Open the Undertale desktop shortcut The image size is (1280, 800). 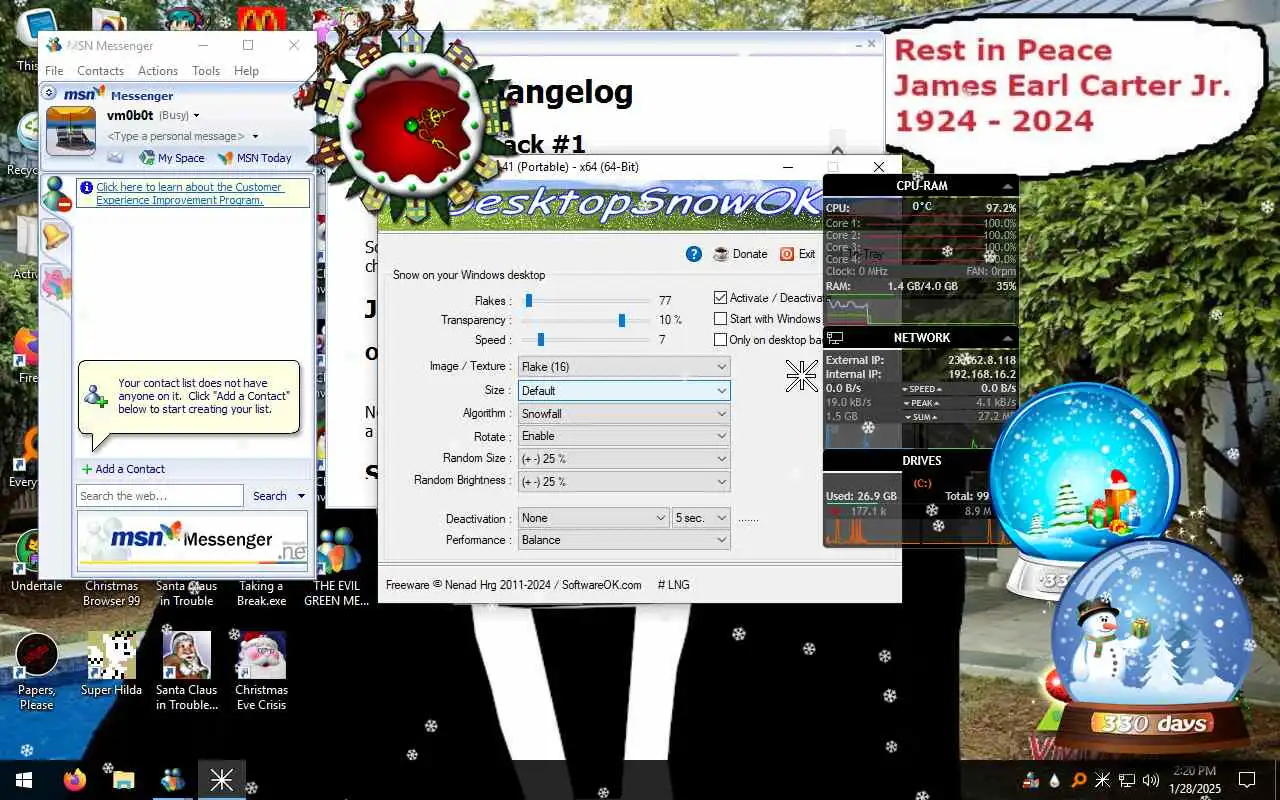pyautogui.click(x=36, y=562)
